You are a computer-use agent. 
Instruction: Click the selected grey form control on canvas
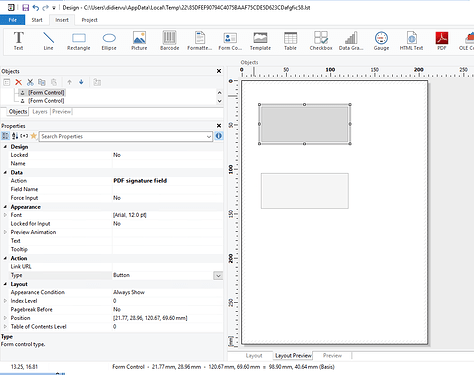click(305, 124)
